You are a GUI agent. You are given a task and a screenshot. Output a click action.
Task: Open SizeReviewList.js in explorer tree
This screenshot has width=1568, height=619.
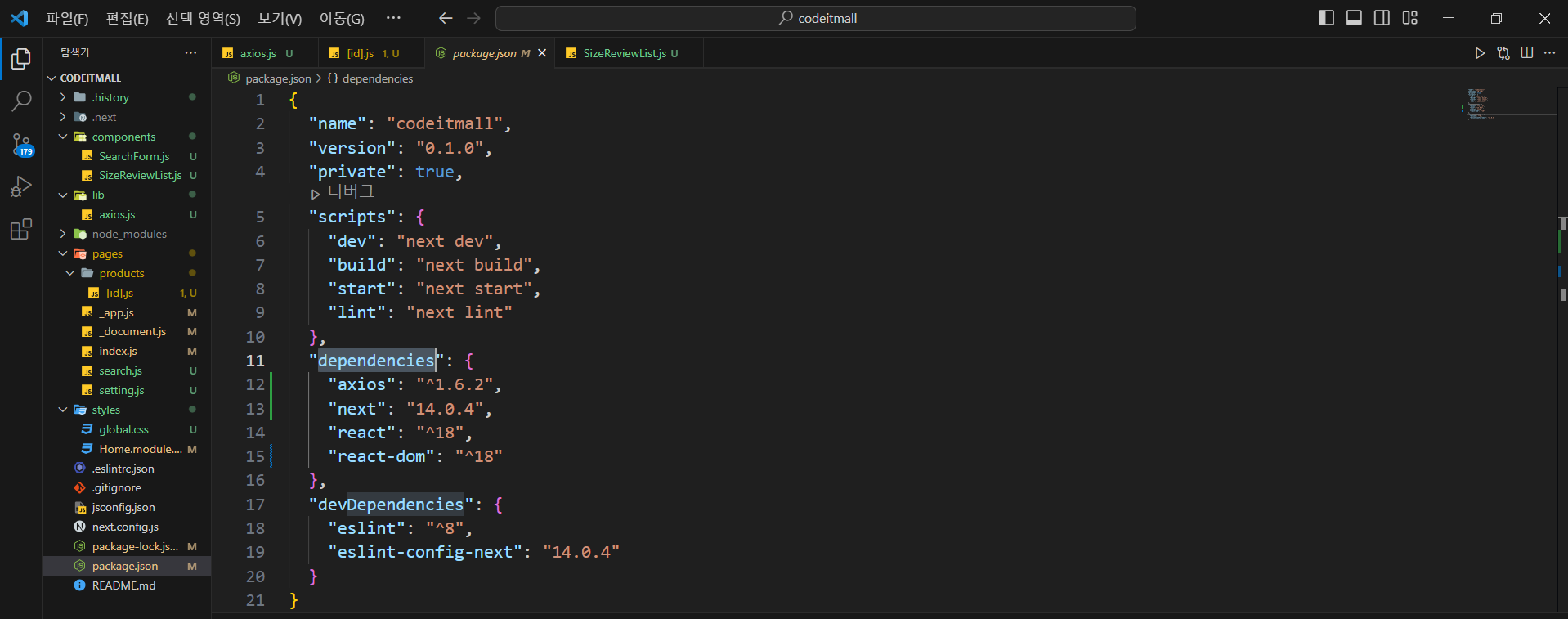pyautogui.click(x=127, y=175)
